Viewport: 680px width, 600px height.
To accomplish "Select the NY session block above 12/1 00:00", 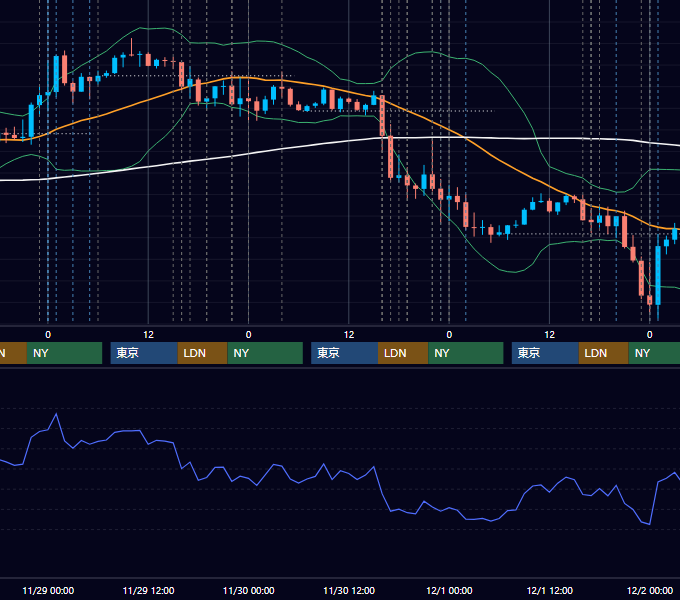I will [x=466, y=353].
